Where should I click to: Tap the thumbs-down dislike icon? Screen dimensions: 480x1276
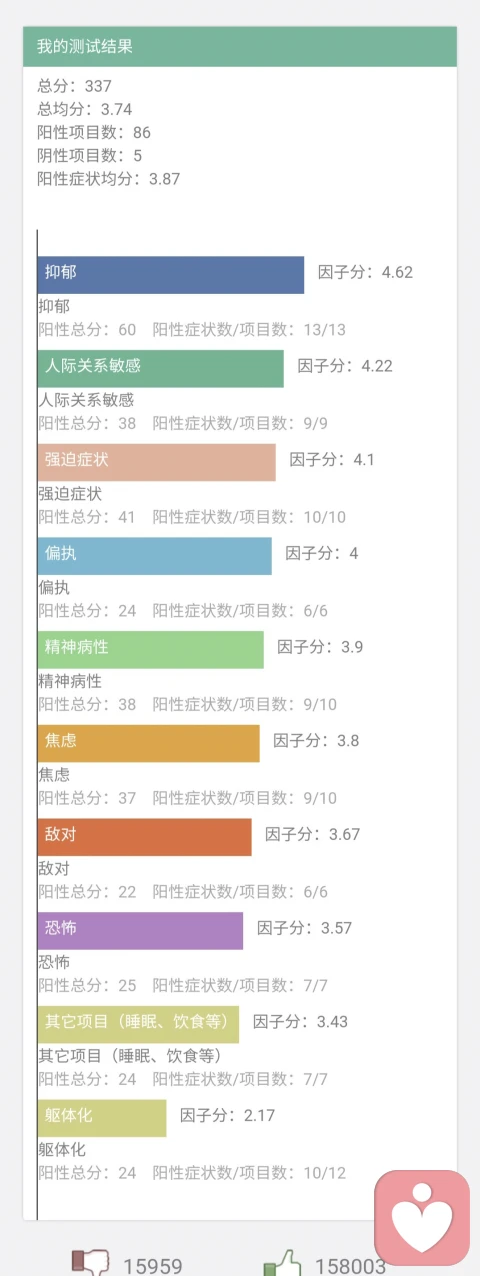point(90,1263)
